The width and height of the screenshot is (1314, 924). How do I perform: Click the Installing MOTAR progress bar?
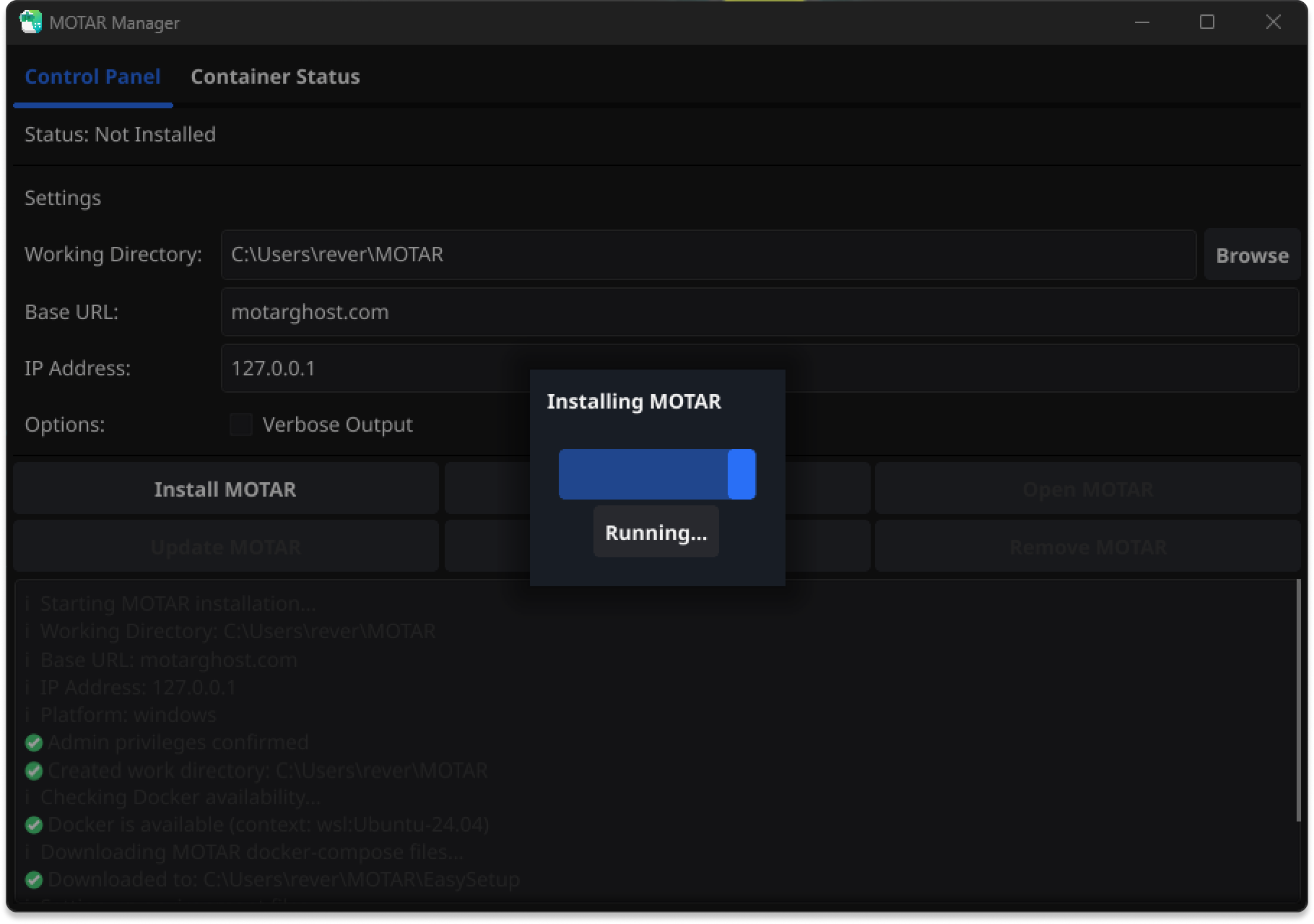[657, 474]
